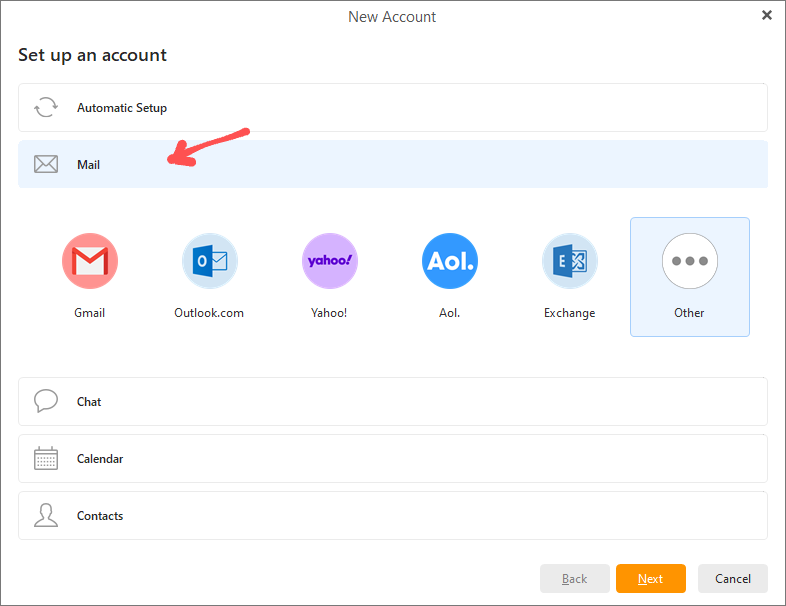Close the New Account window
Viewport: 786px width, 606px height.
tap(766, 15)
